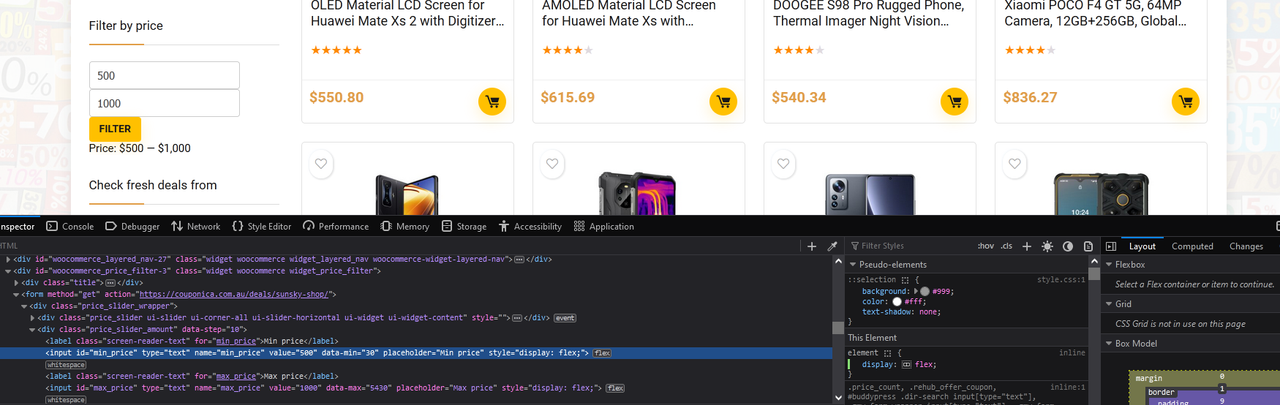The width and height of the screenshot is (1280, 405).
Task: Open the Memory tab
Action: coord(405,227)
